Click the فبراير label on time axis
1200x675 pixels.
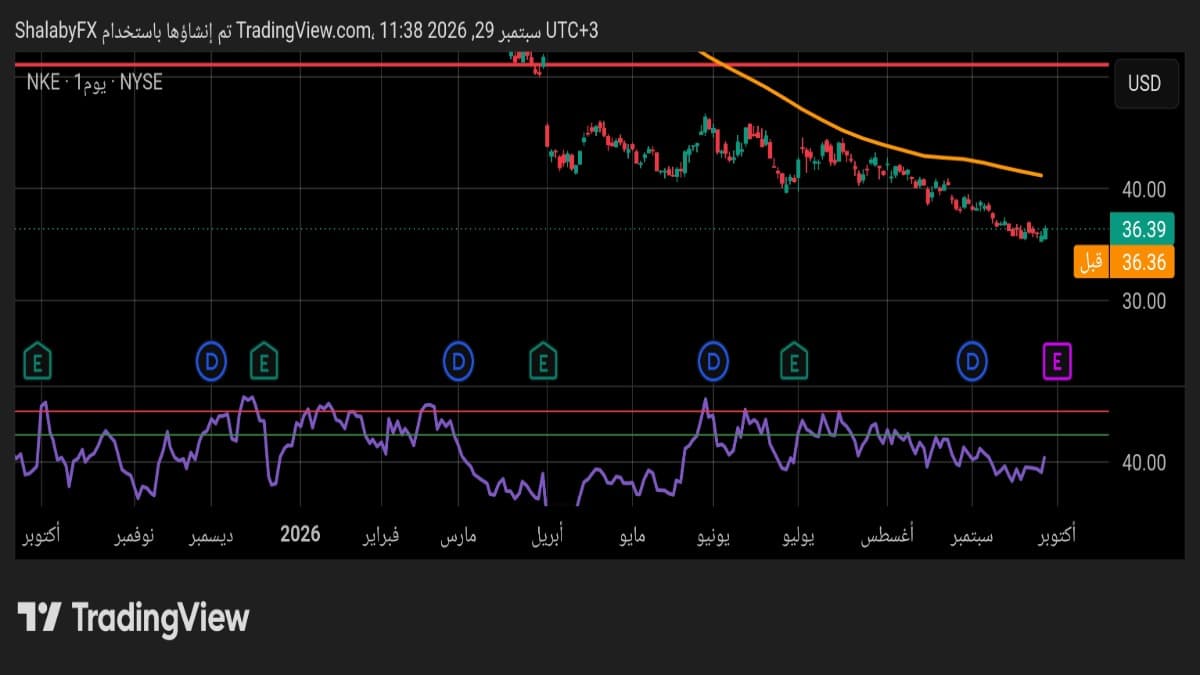click(x=380, y=536)
